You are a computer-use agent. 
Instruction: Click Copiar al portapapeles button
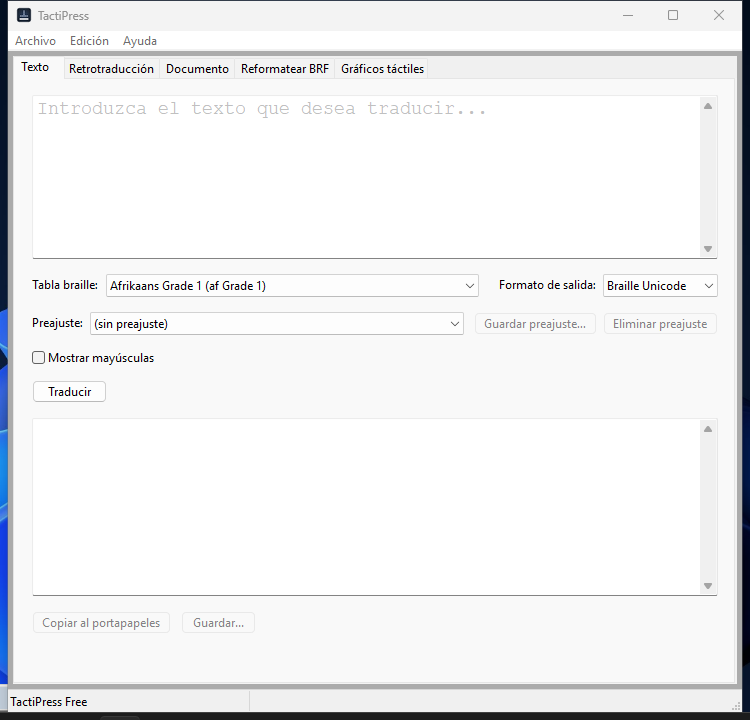click(x=101, y=623)
